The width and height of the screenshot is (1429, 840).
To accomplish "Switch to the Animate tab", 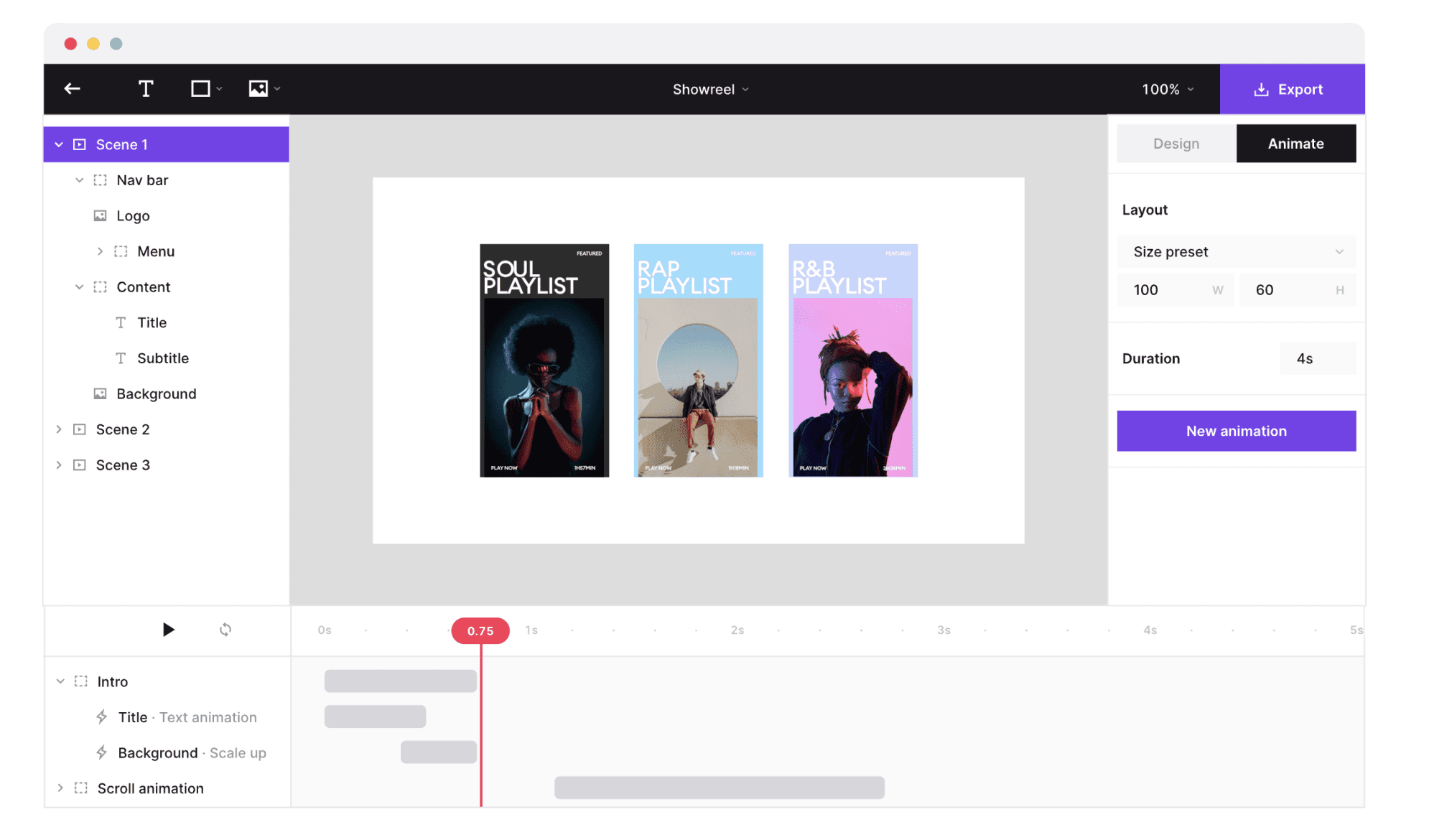I will [1295, 144].
